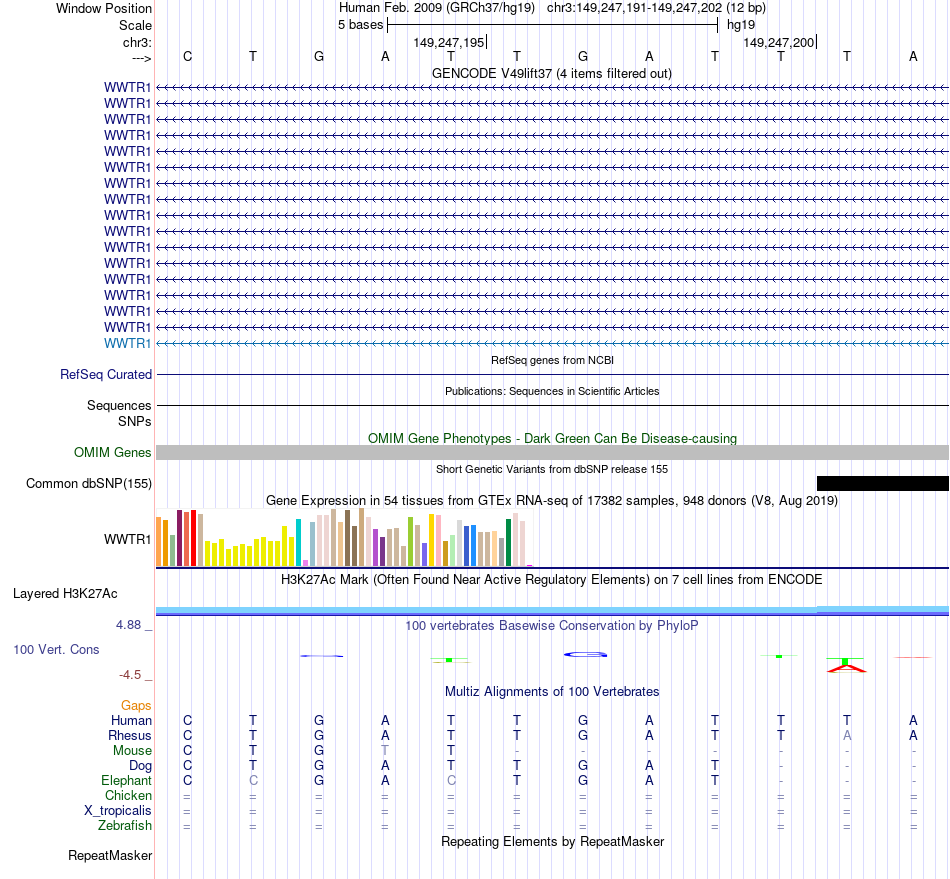
Task: Select the Layered H3K27Ac label
Action: (65, 594)
